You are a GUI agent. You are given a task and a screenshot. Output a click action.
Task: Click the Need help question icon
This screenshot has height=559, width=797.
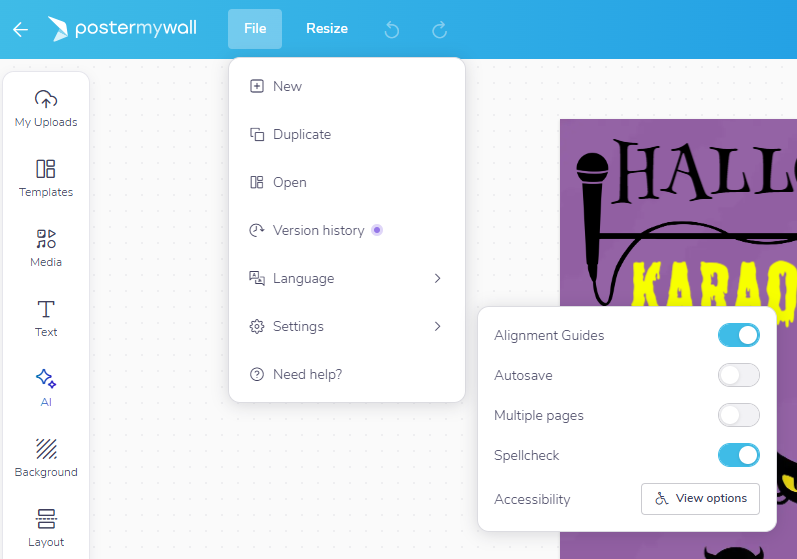(257, 375)
